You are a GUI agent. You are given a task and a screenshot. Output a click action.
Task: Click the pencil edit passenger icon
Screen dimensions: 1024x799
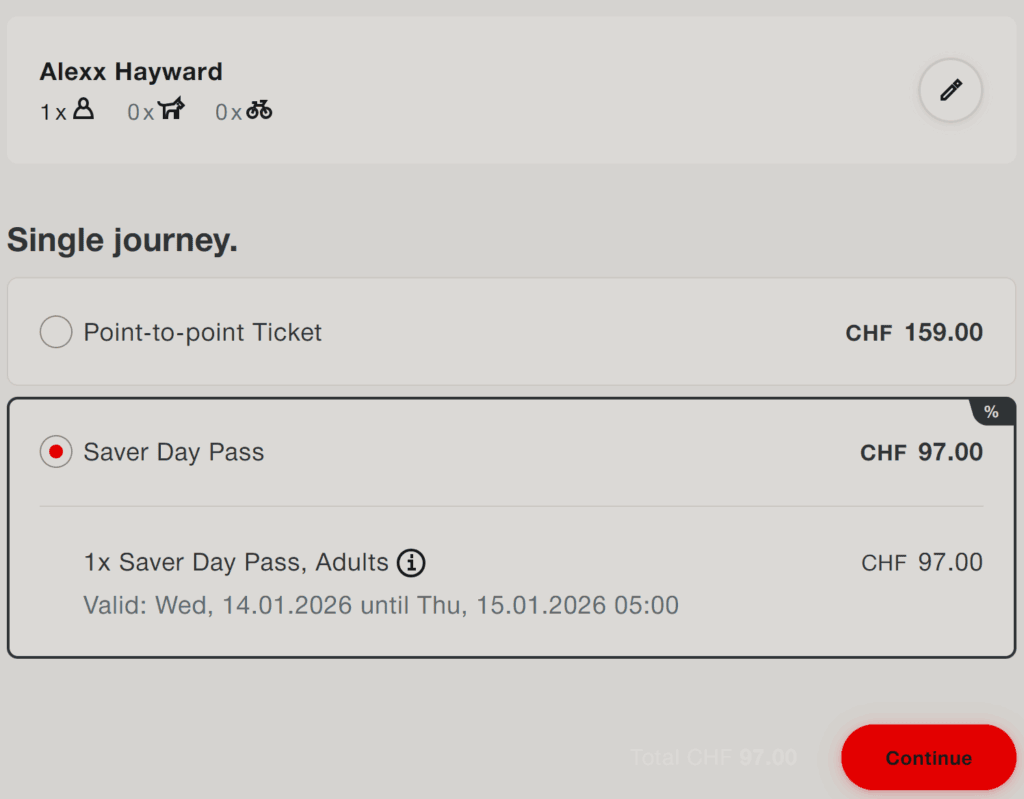(950, 91)
